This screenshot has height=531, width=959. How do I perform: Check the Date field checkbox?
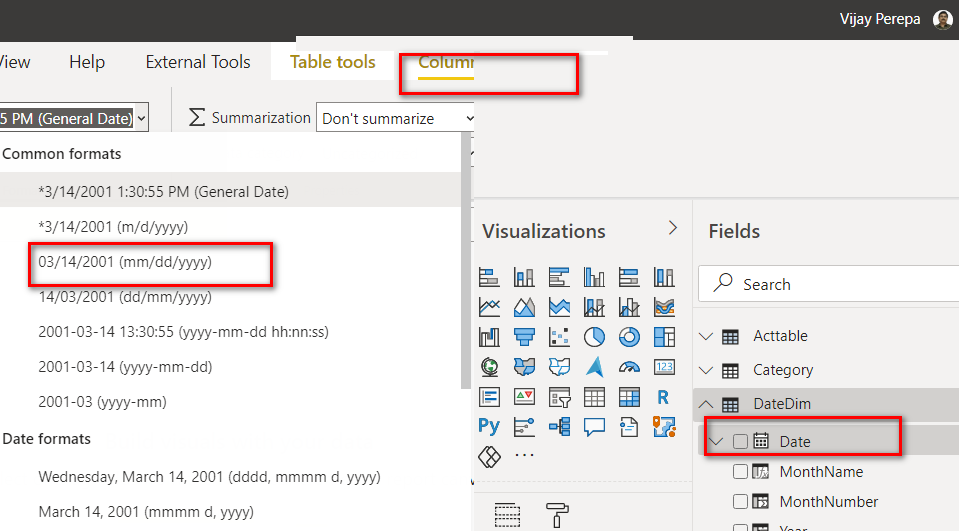[740, 441]
